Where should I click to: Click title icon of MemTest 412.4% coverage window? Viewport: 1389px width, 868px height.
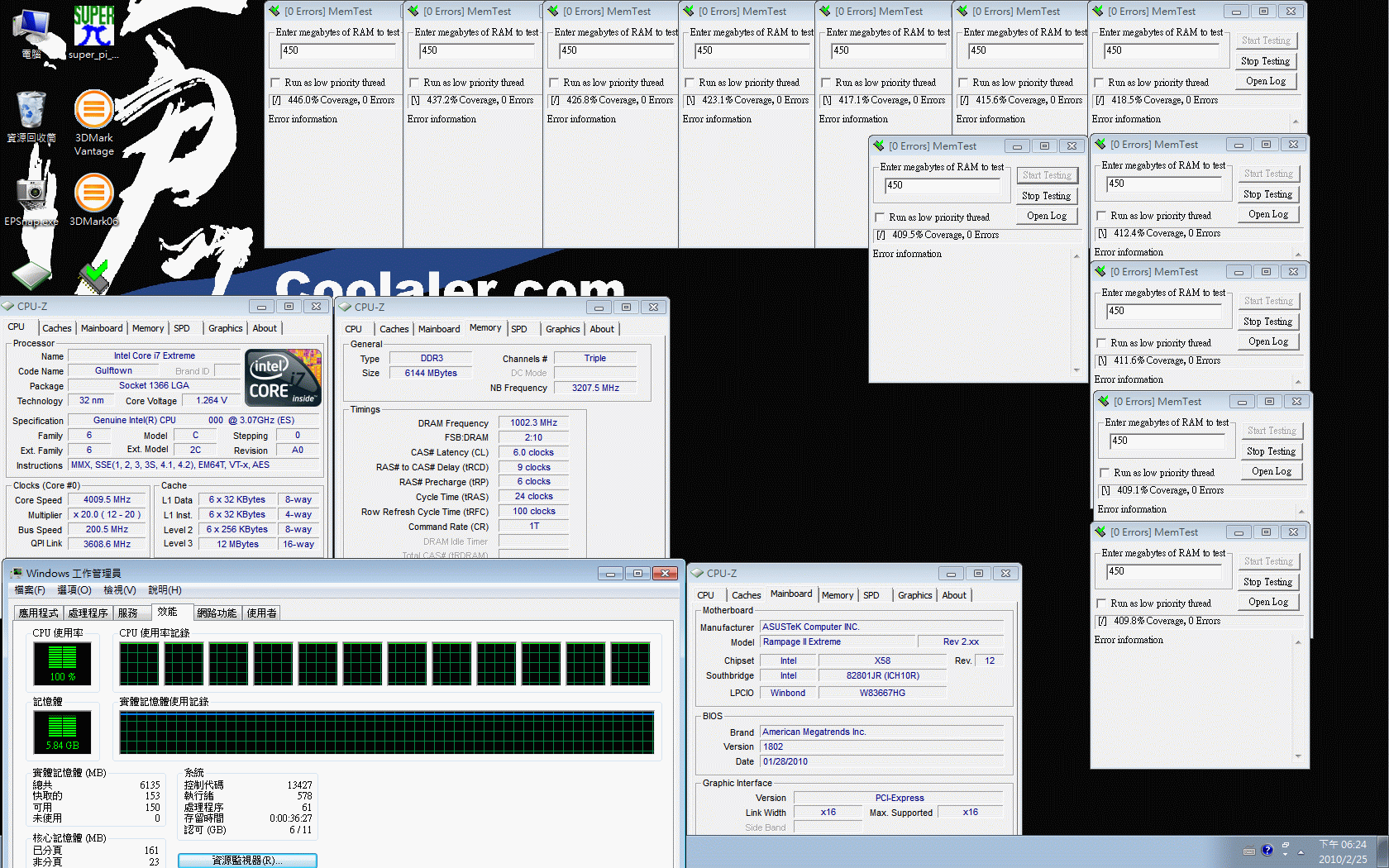[1100, 144]
